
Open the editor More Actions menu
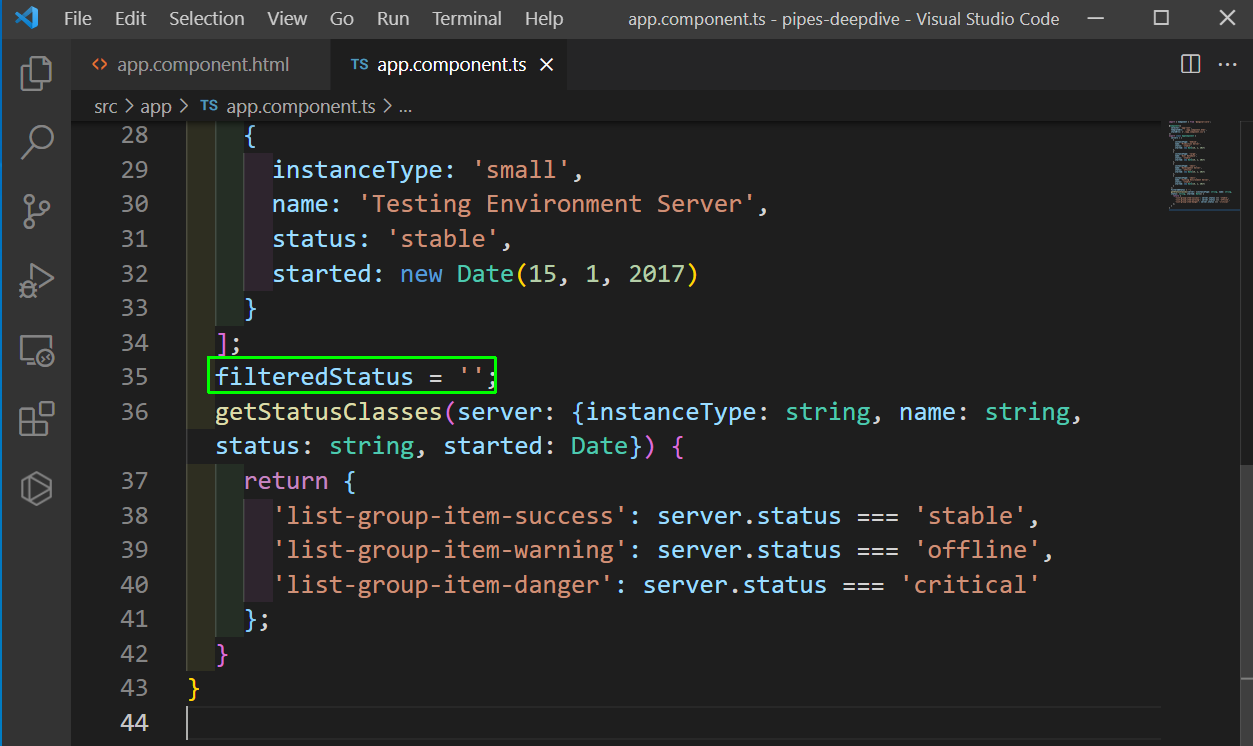click(x=1227, y=64)
